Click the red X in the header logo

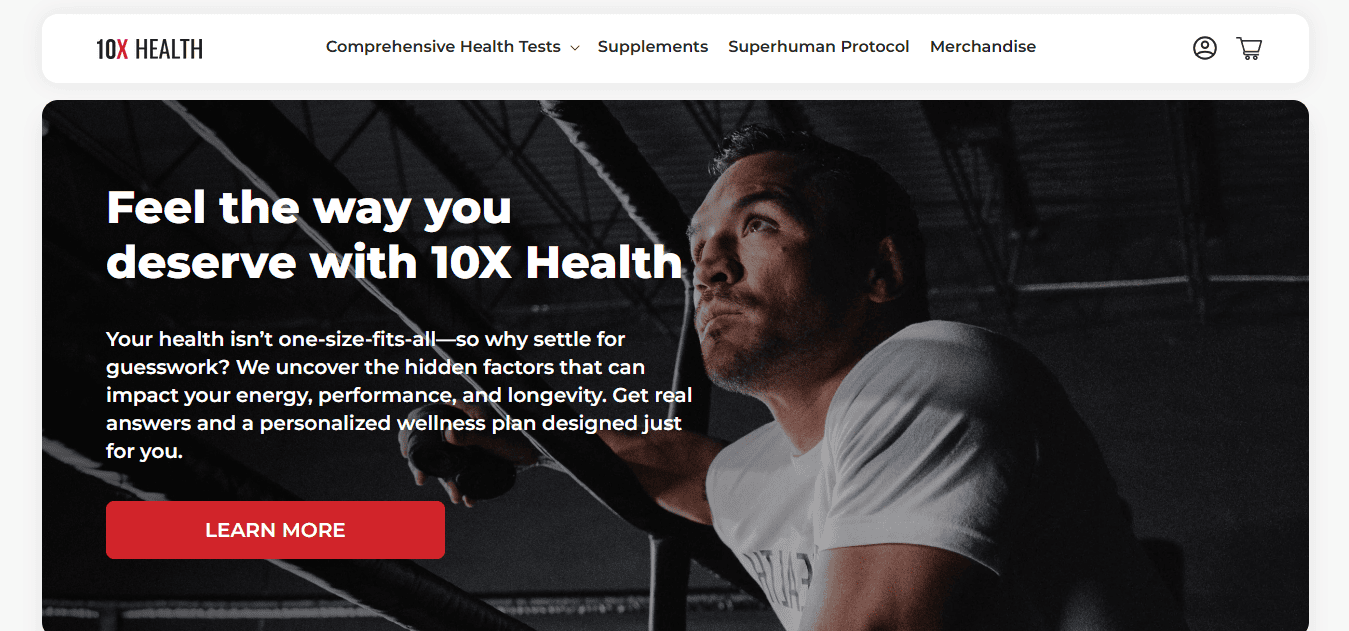click(x=122, y=48)
